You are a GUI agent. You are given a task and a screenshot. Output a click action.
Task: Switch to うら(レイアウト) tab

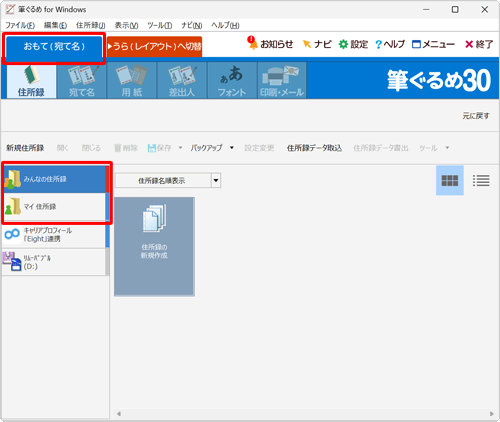click(155, 46)
